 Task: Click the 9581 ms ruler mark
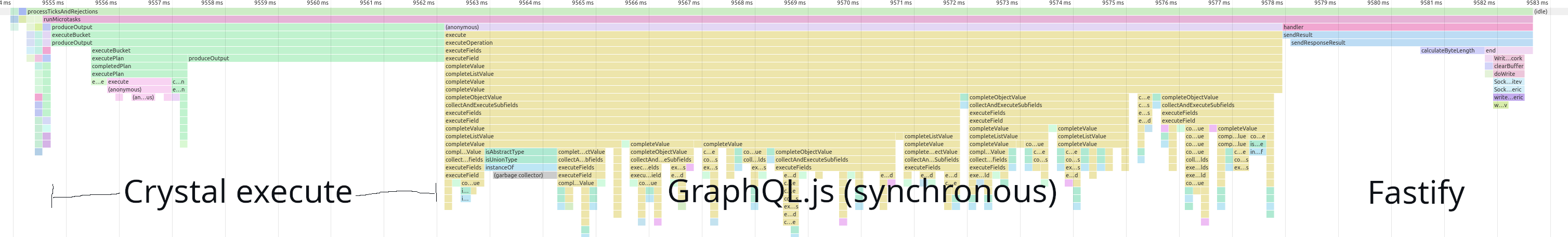[x=1431, y=3]
